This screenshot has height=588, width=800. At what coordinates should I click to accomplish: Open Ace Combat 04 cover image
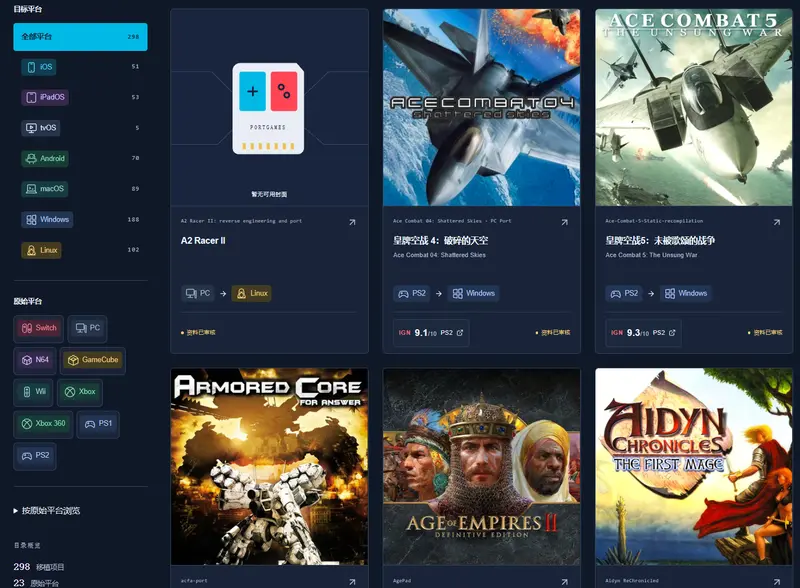(482, 108)
